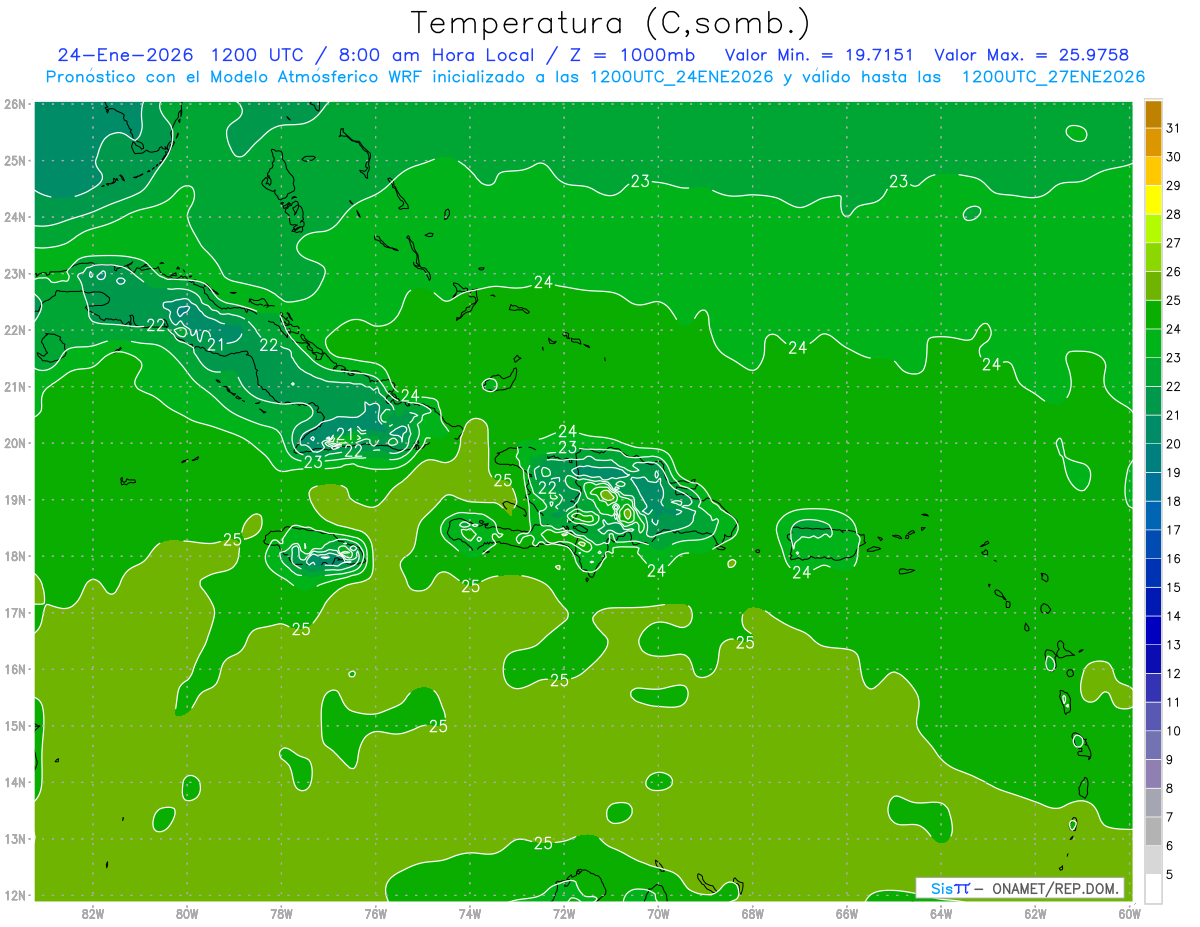
Task: Pick the dark blue legend band between 12 and 13
Action: [x=1153, y=660]
